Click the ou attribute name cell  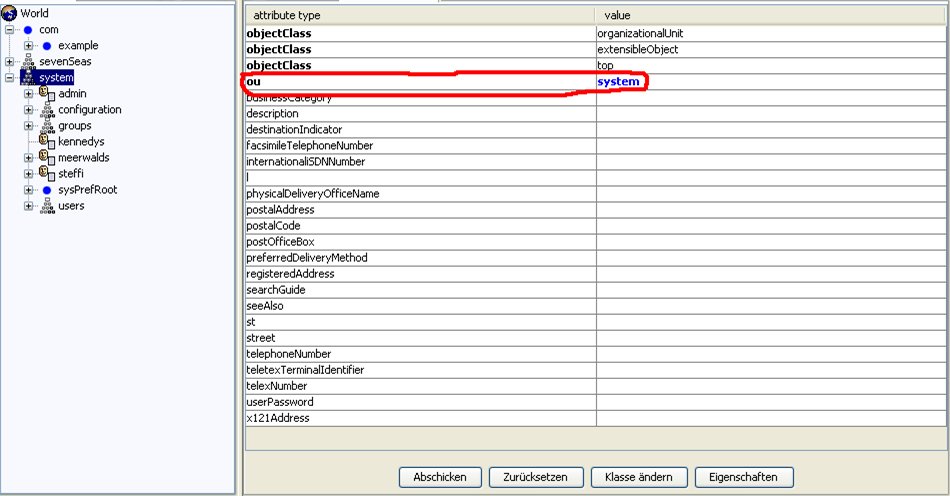[420, 81]
